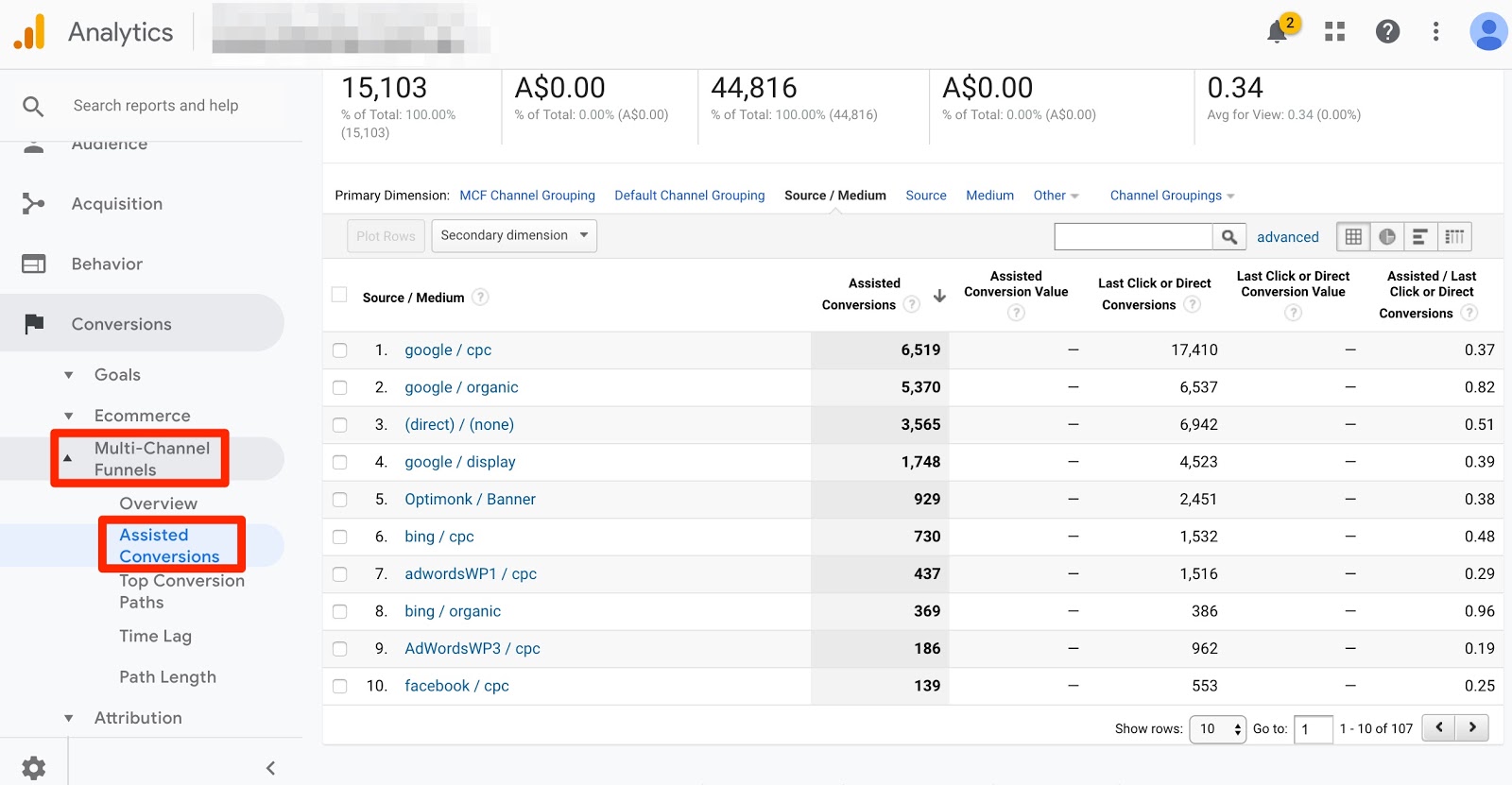Viewport: 1512px width, 785px height.
Task: Check the adwordsWP1 / cpc row
Action: (x=339, y=574)
